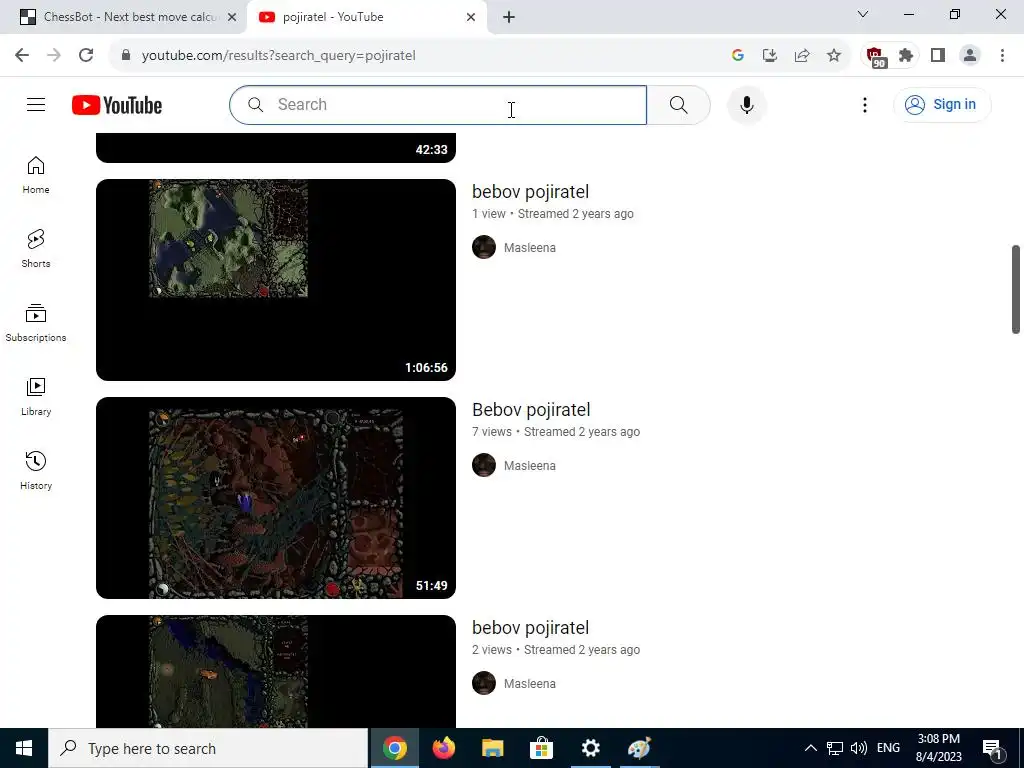Open Masleena channel under 1 view video
Image resolution: width=1024 pixels, height=768 pixels.
click(530, 248)
